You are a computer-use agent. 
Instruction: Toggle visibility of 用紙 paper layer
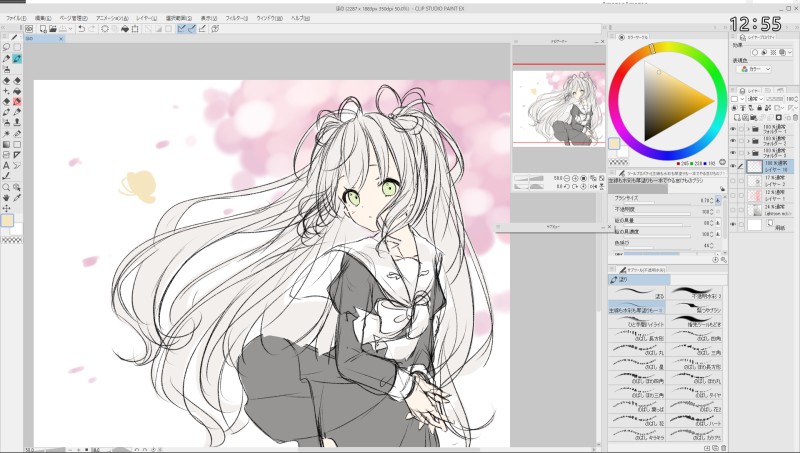click(733, 224)
